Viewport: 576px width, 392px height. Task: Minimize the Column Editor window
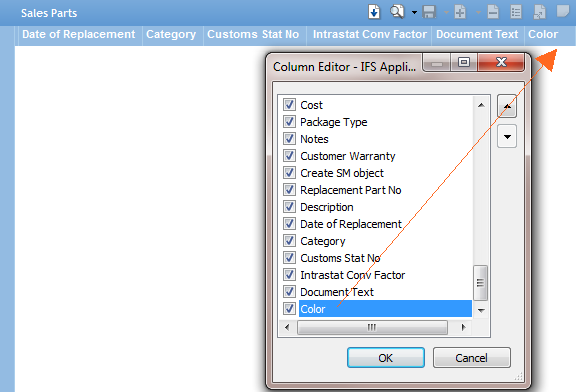pos(437,62)
